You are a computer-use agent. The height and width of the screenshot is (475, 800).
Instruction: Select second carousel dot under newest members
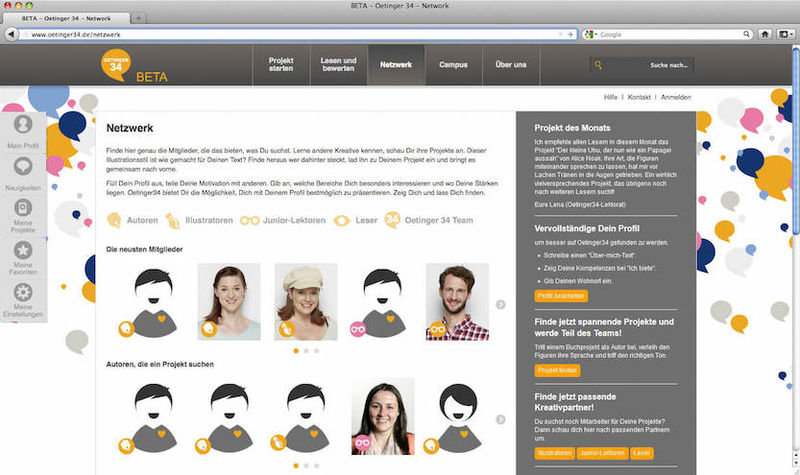[306, 351]
